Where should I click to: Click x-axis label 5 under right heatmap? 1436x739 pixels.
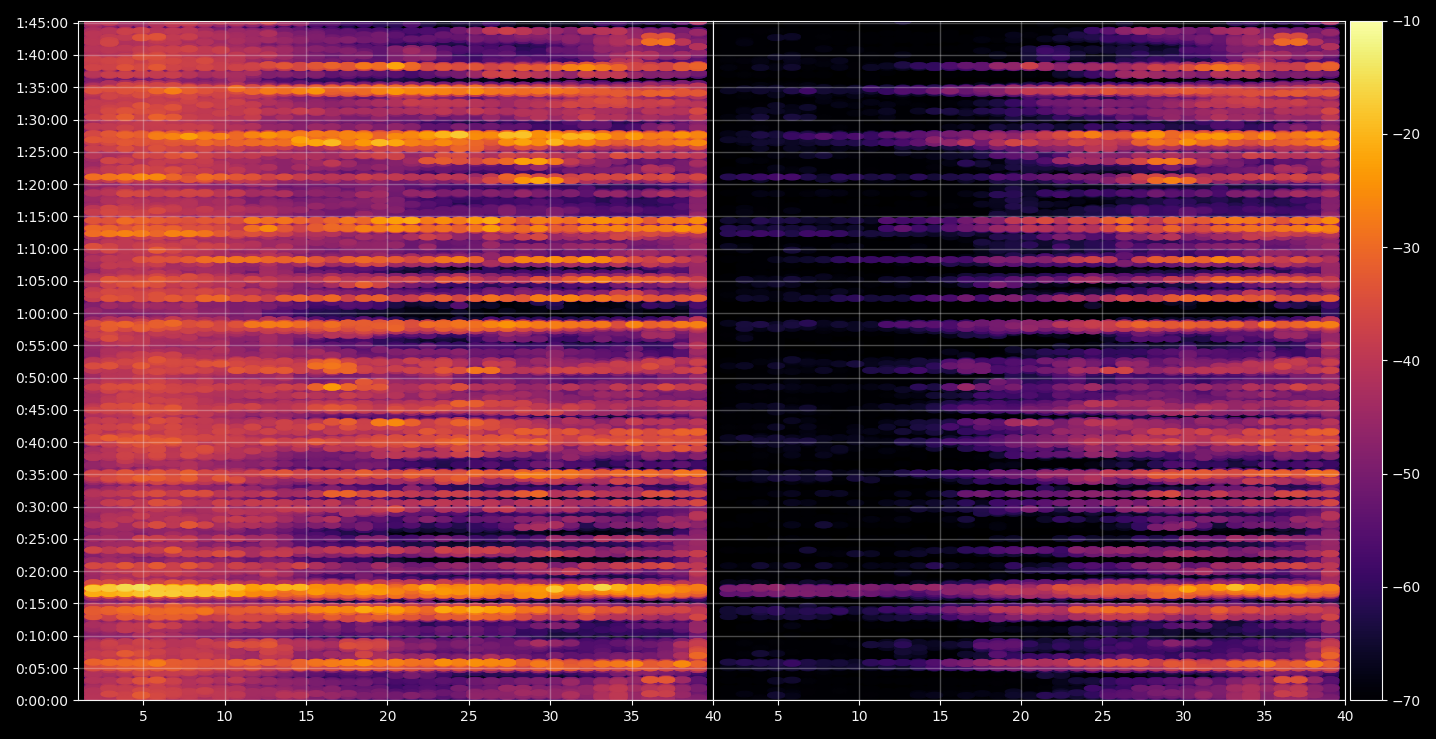pyautogui.click(x=777, y=717)
